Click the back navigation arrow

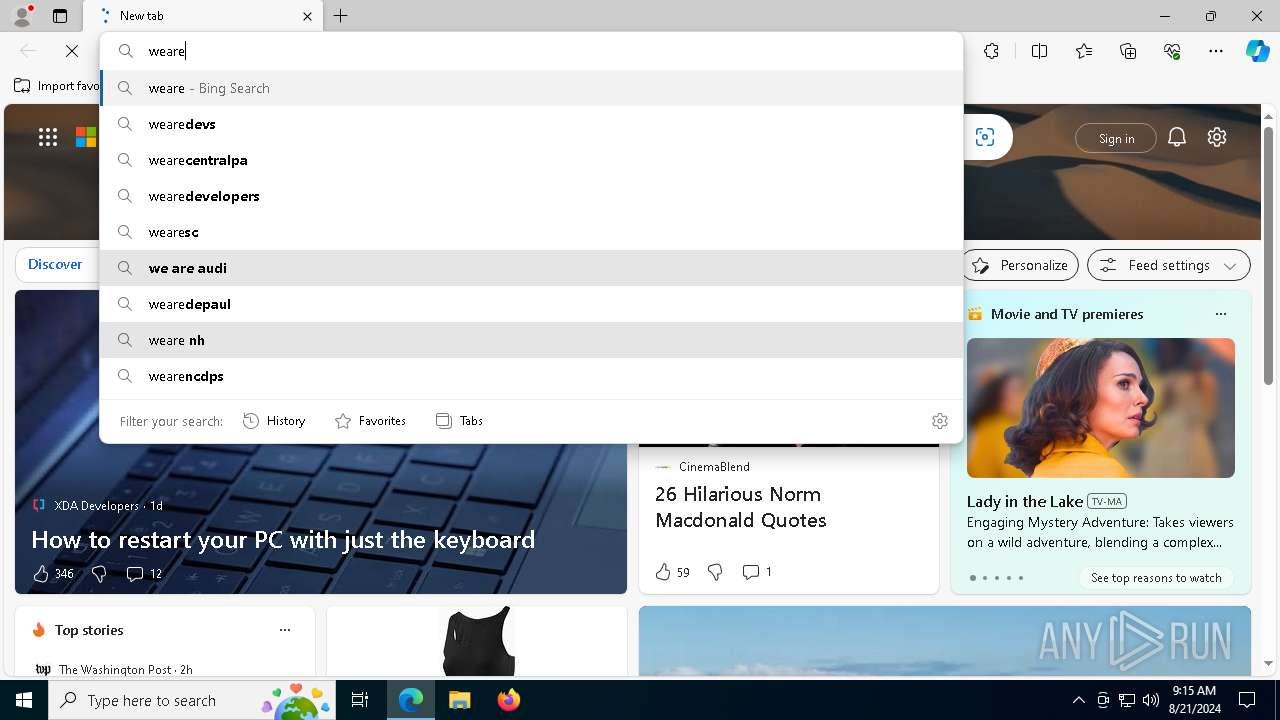pos(28,51)
